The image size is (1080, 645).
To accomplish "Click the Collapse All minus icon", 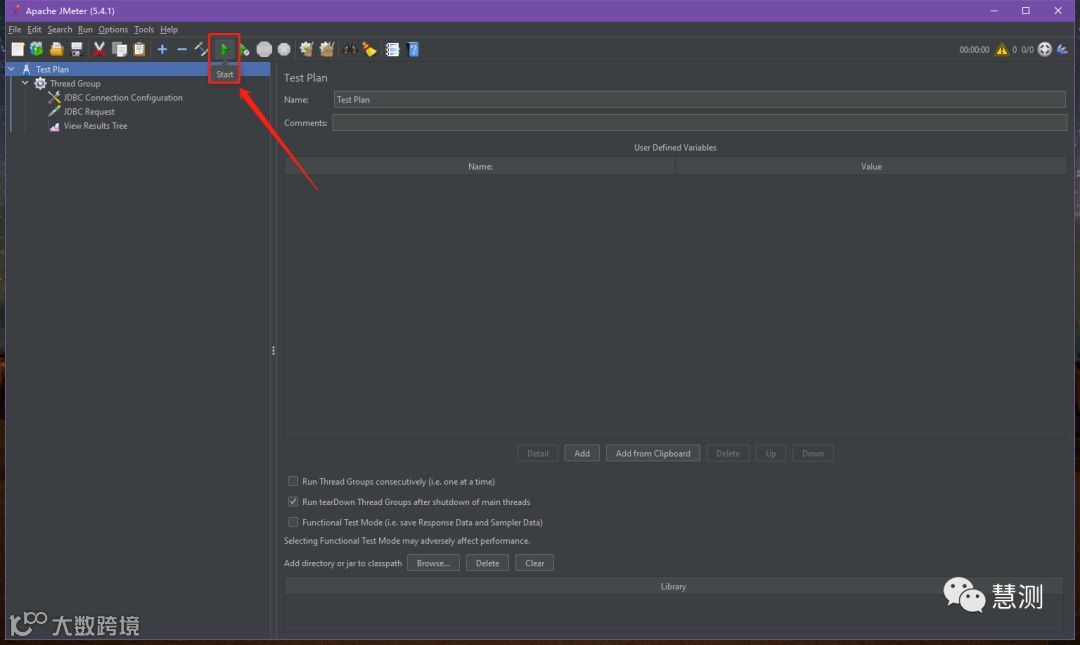I will point(182,49).
